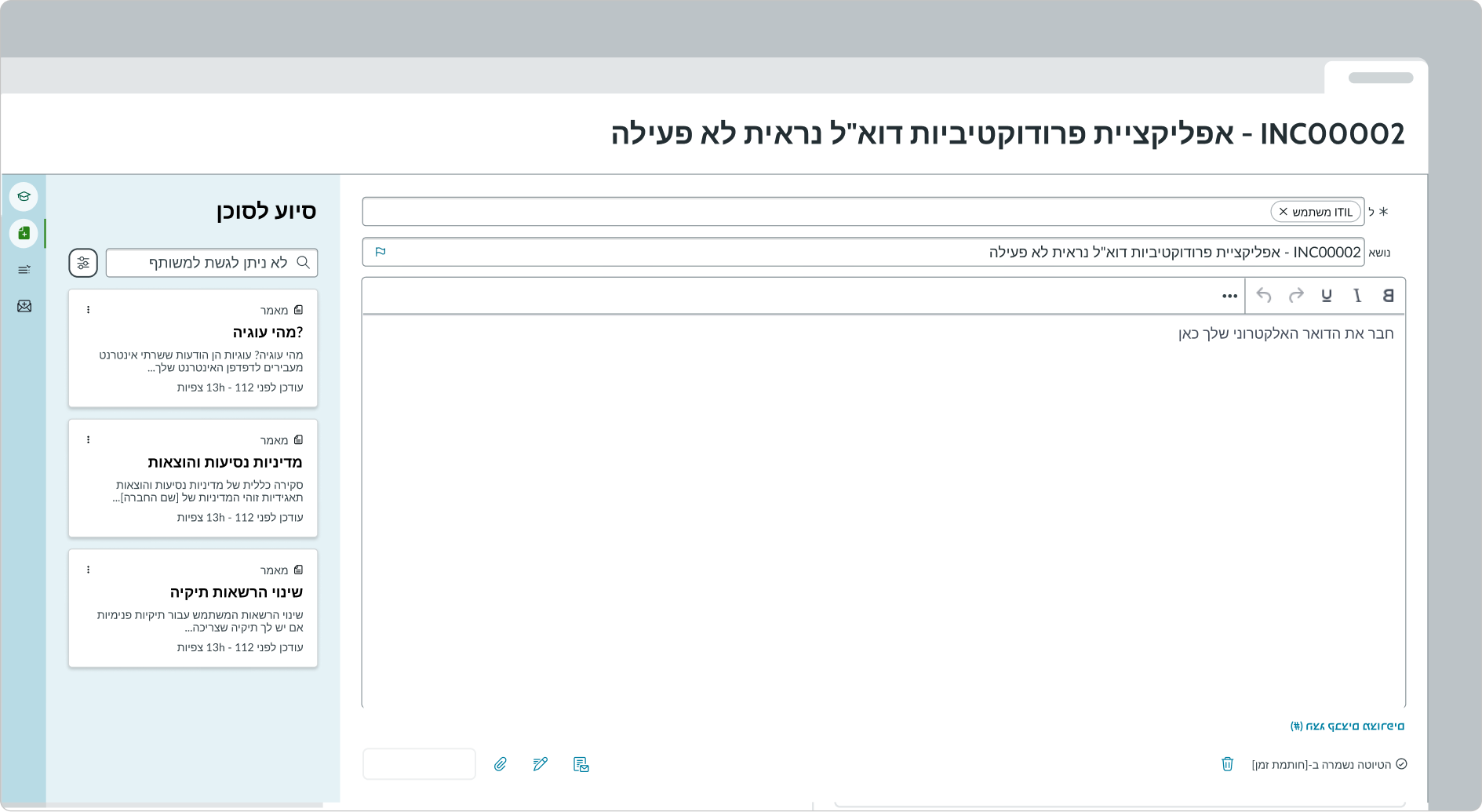Toggle italic formatting in editor toolbar
This screenshot has width=1482, height=812.
pos(1357,296)
